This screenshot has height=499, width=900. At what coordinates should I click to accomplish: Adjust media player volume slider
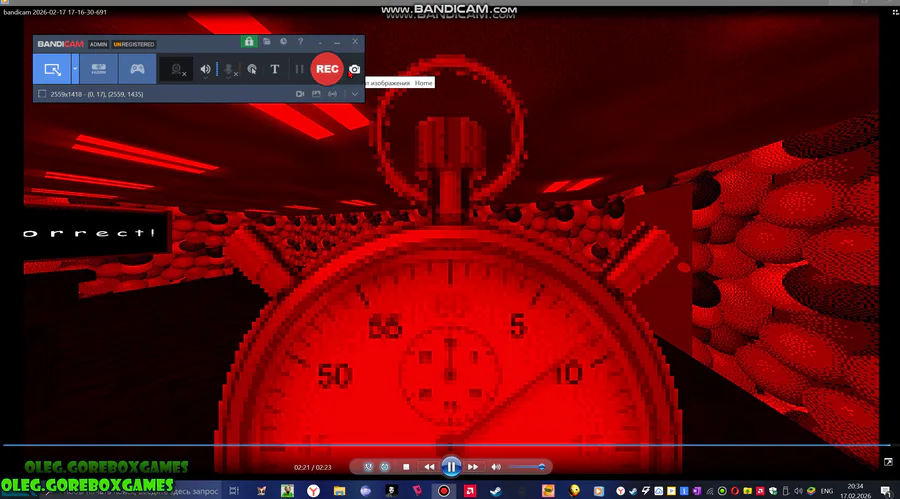(x=526, y=467)
